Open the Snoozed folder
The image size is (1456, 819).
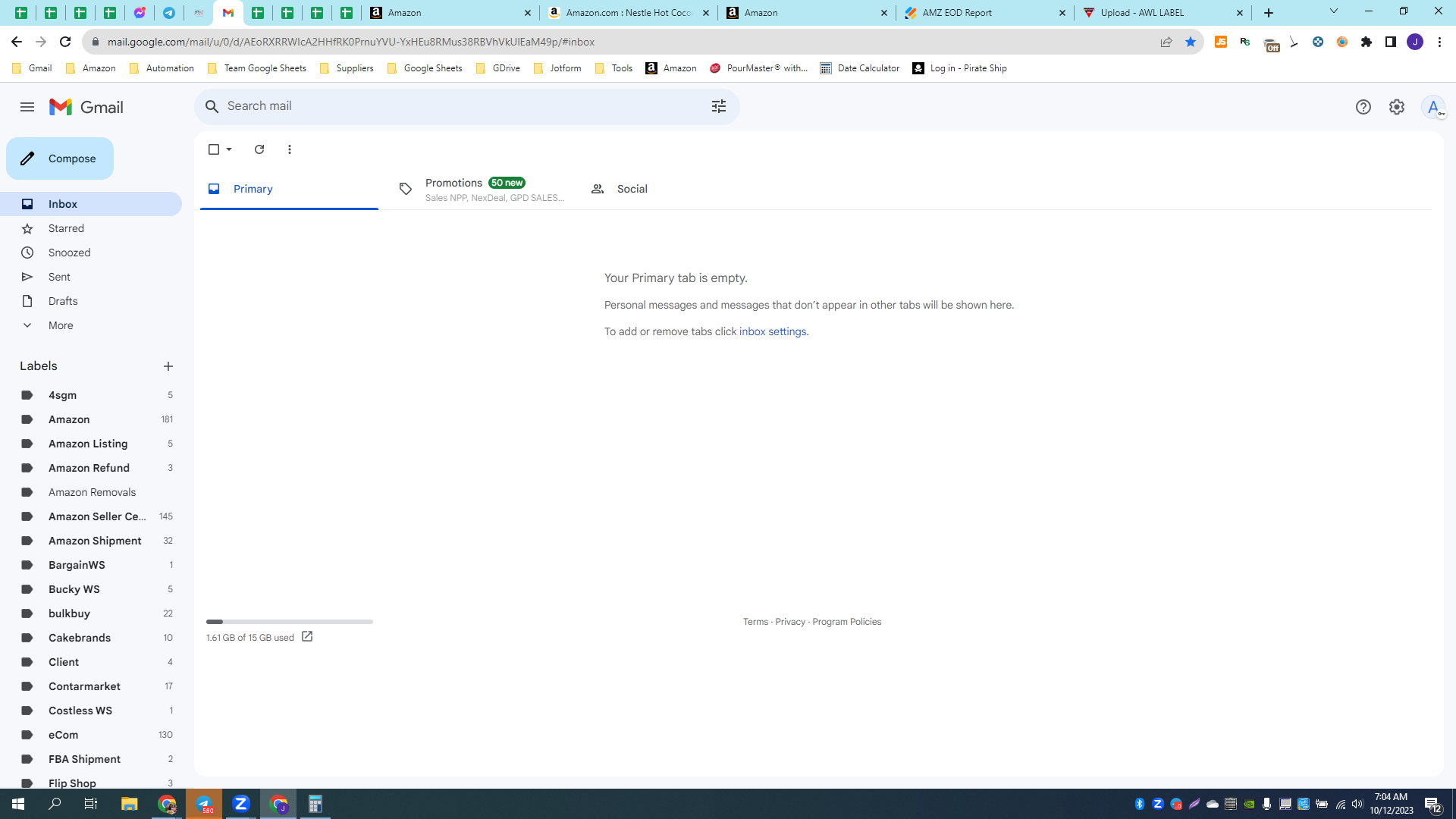pyautogui.click(x=91, y=253)
